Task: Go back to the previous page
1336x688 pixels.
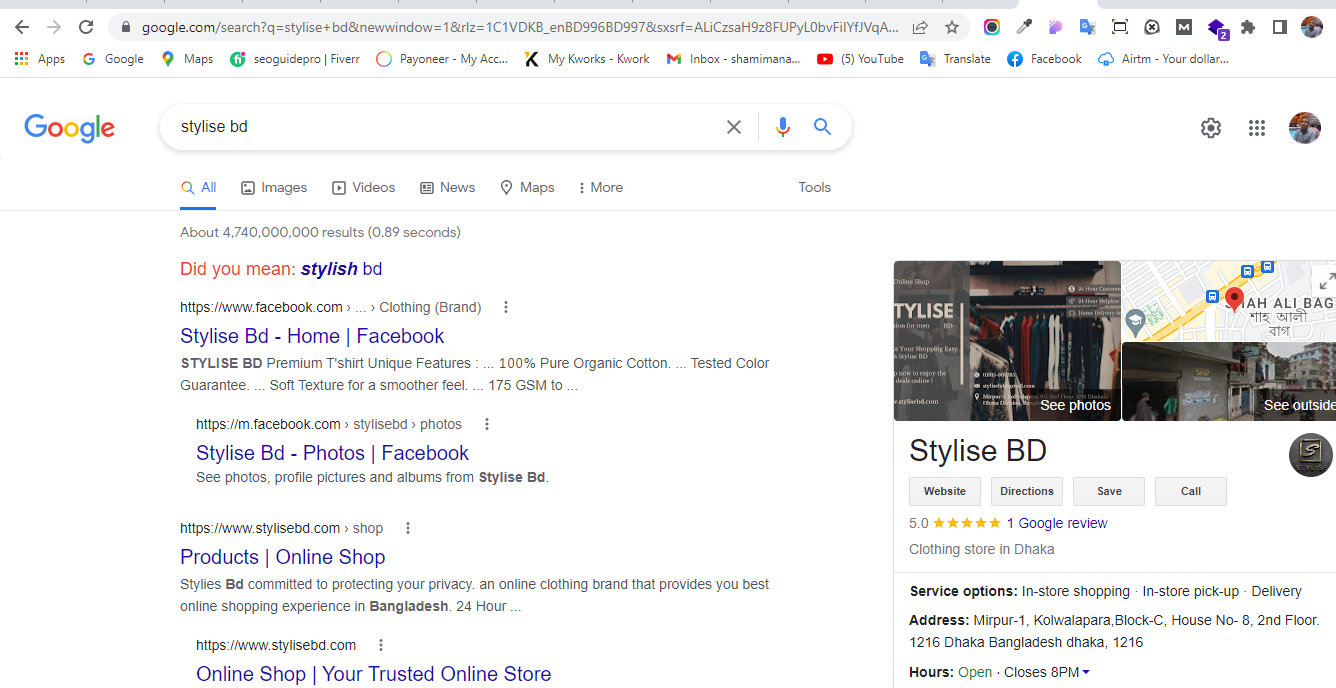Action: coord(22,27)
